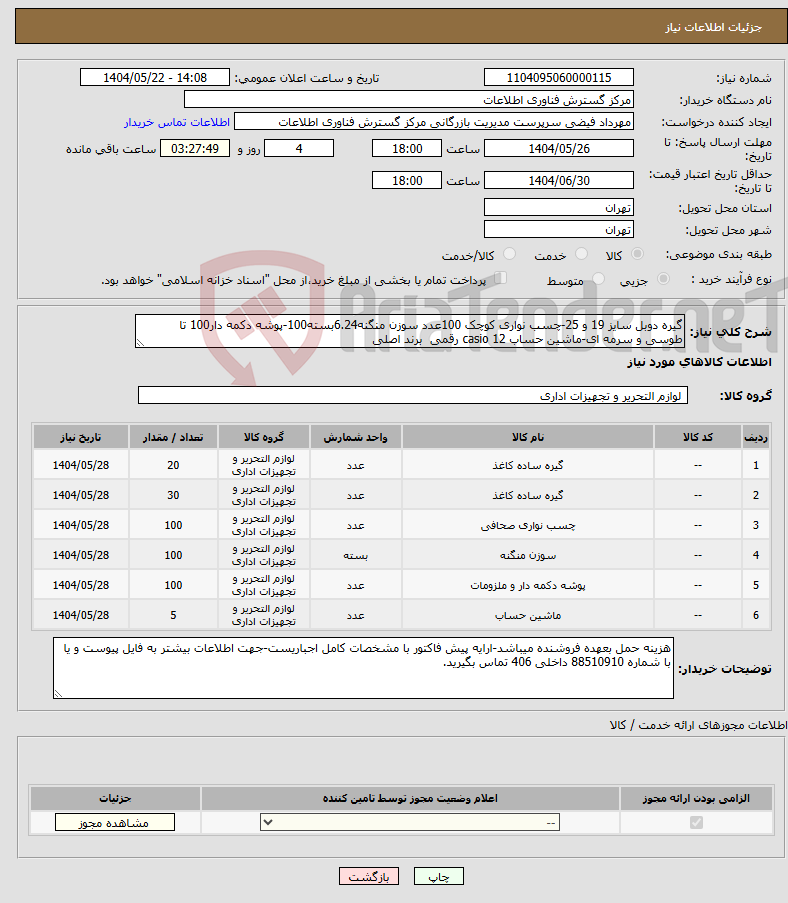The width and height of the screenshot is (788, 903).
Task: Select گیره ساده کاغذ in row 2
Action: pyautogui.click(x=528, y=495)
